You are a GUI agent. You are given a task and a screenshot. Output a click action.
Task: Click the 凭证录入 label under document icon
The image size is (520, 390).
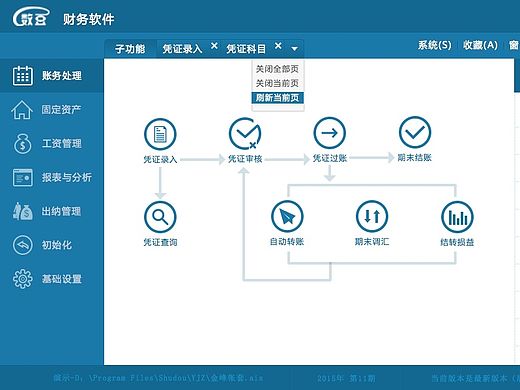(160, 159)
